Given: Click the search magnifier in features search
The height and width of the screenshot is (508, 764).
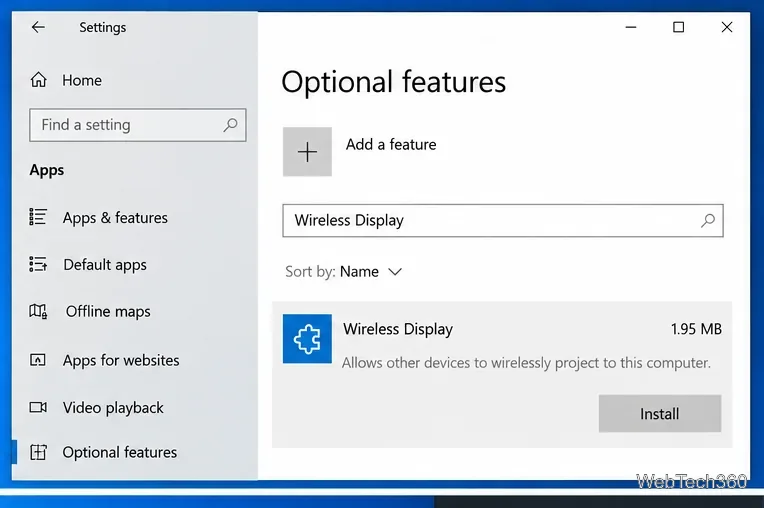Looking at the screenshot, I should click(708, 221).
